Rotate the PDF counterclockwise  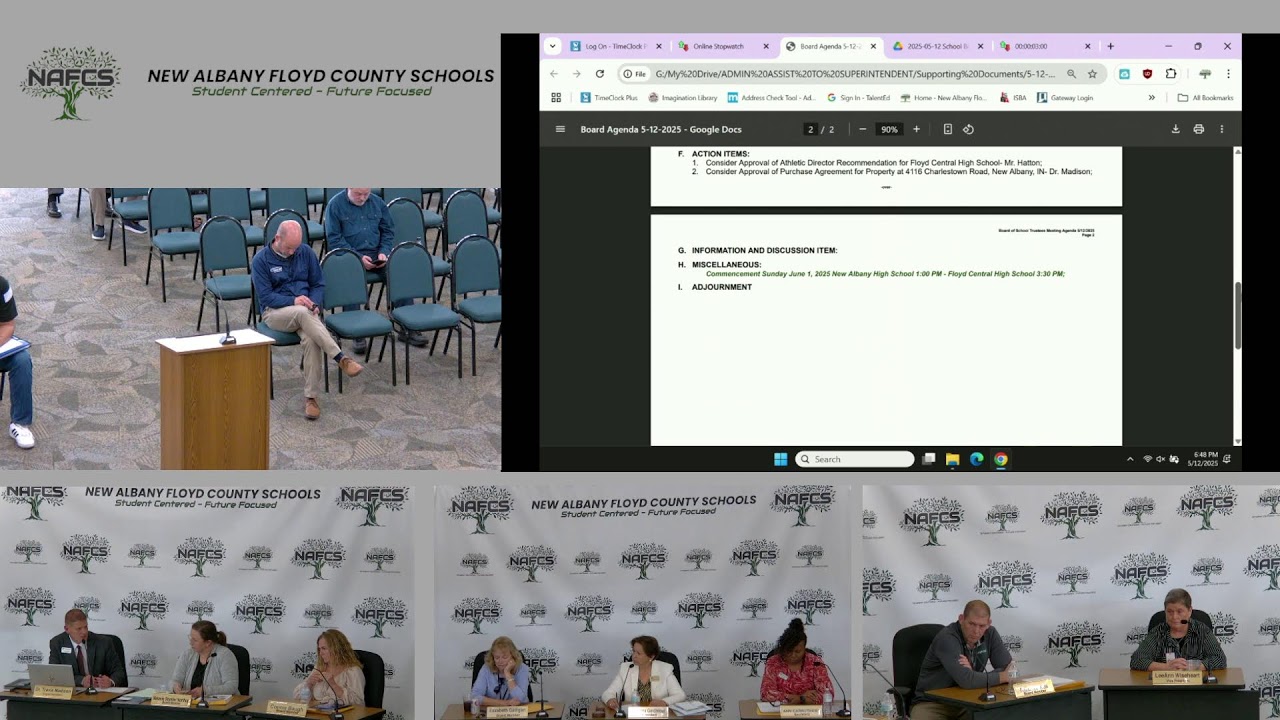pos(968,129)
